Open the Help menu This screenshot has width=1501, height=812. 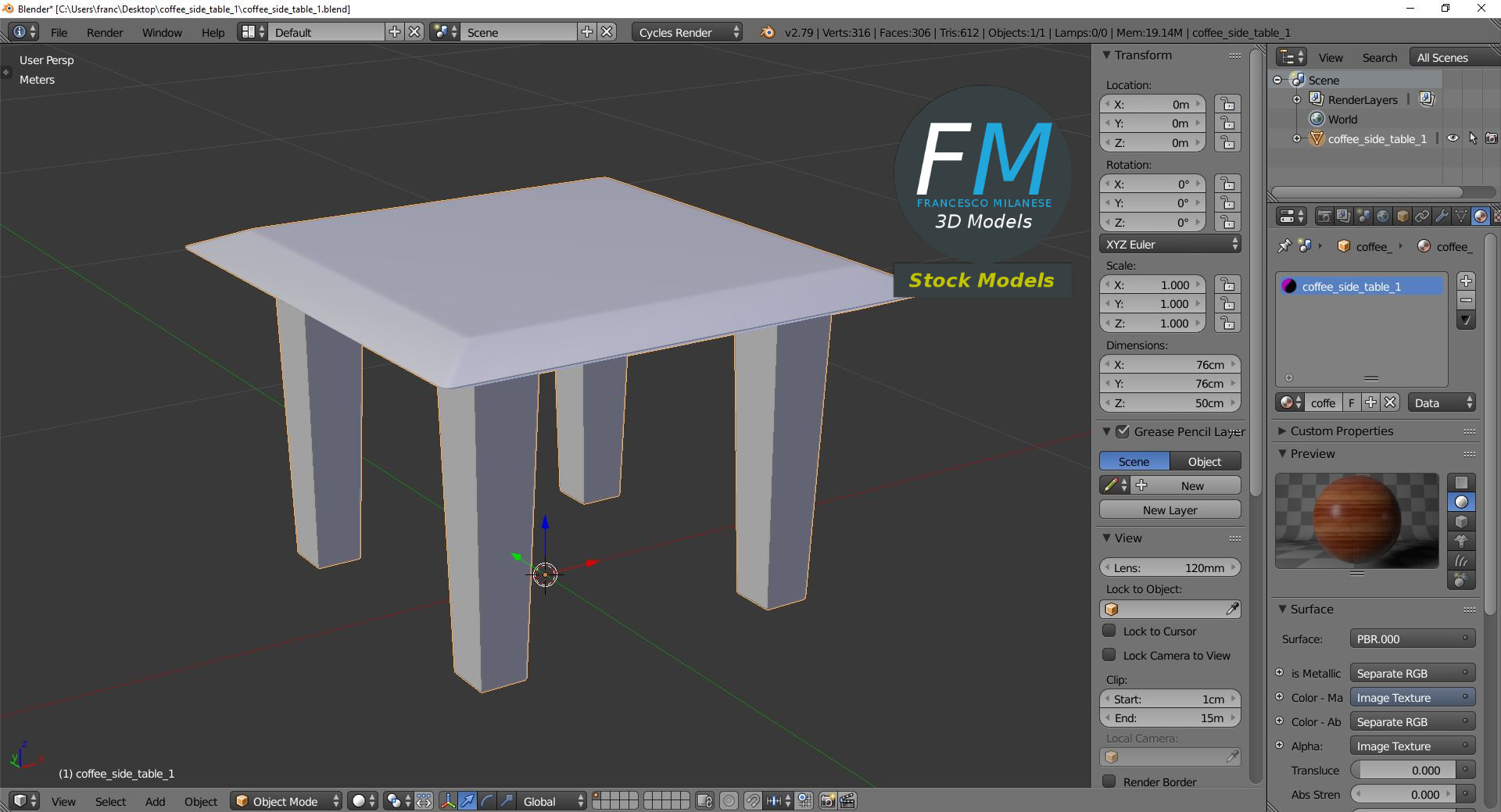213,32
